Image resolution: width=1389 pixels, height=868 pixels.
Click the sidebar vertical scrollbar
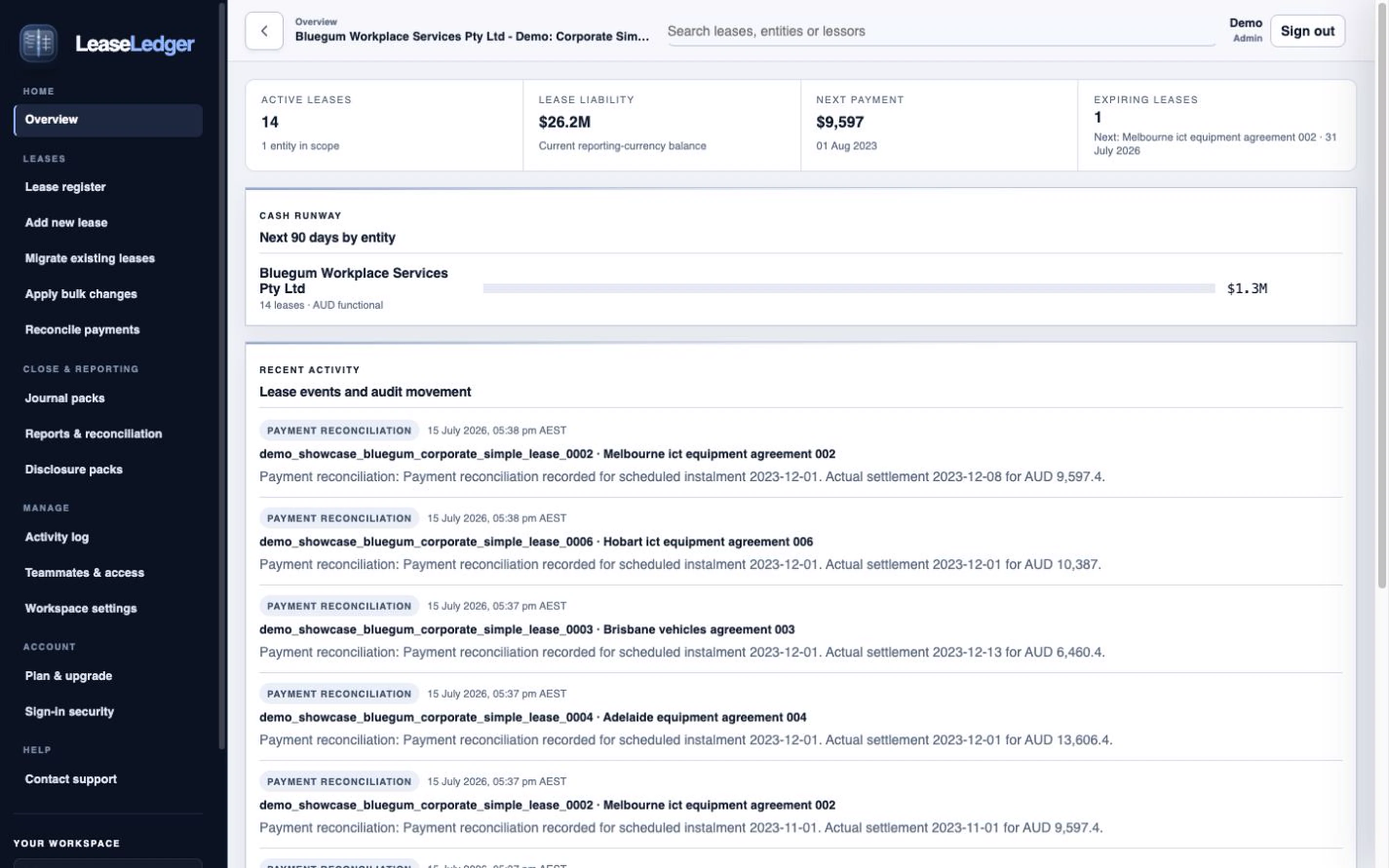tap(222, 376)
